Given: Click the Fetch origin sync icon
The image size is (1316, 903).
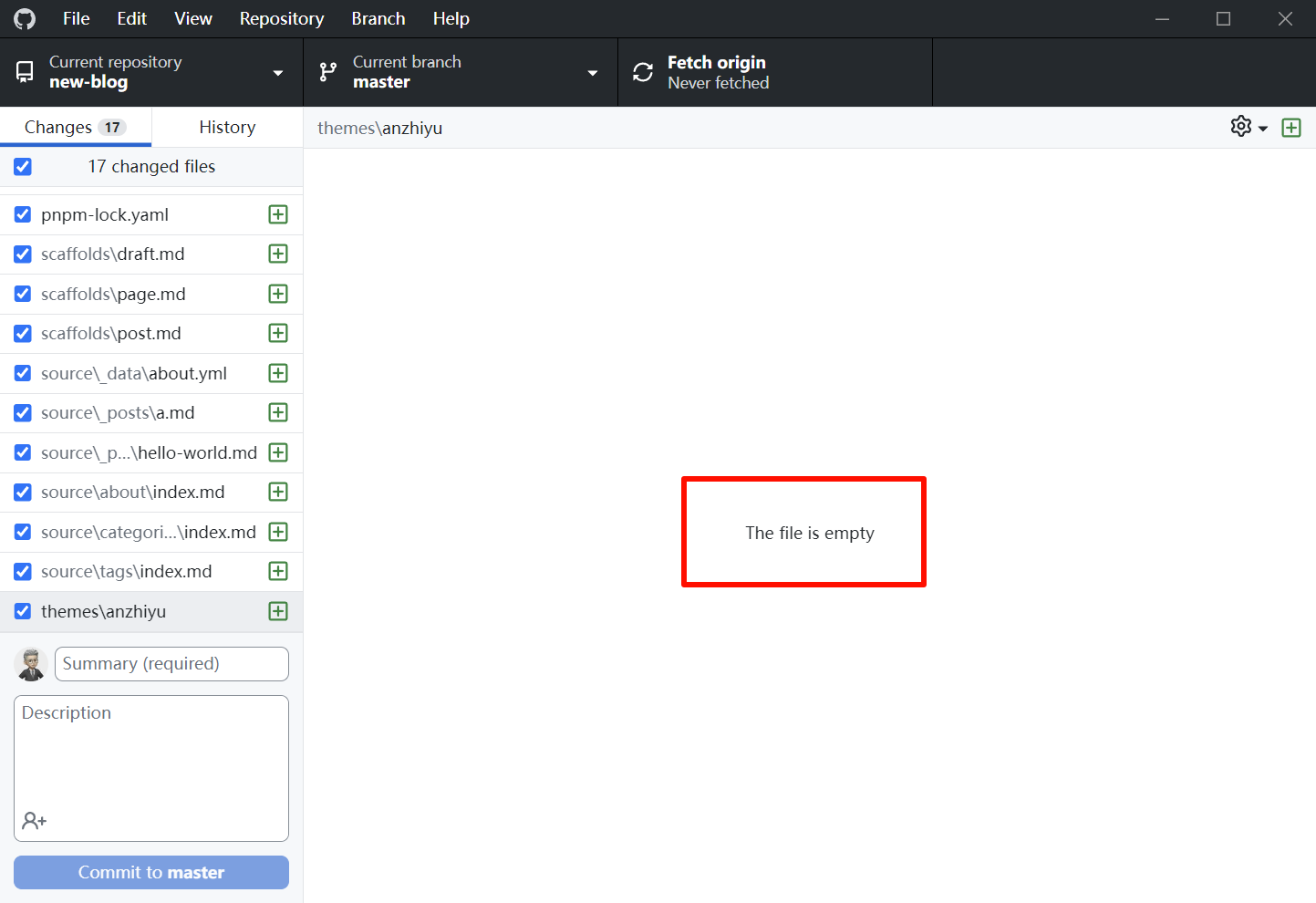Looking at the screenshot, I should [x=643, y=71].
